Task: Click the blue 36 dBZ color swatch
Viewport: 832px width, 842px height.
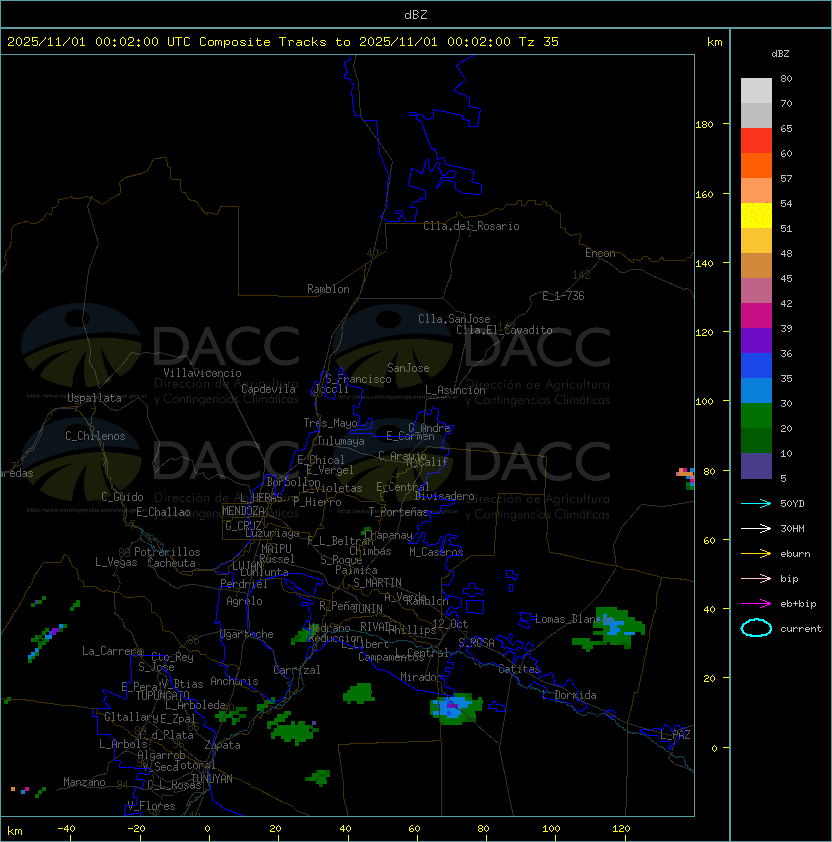Action: point(756,365)
